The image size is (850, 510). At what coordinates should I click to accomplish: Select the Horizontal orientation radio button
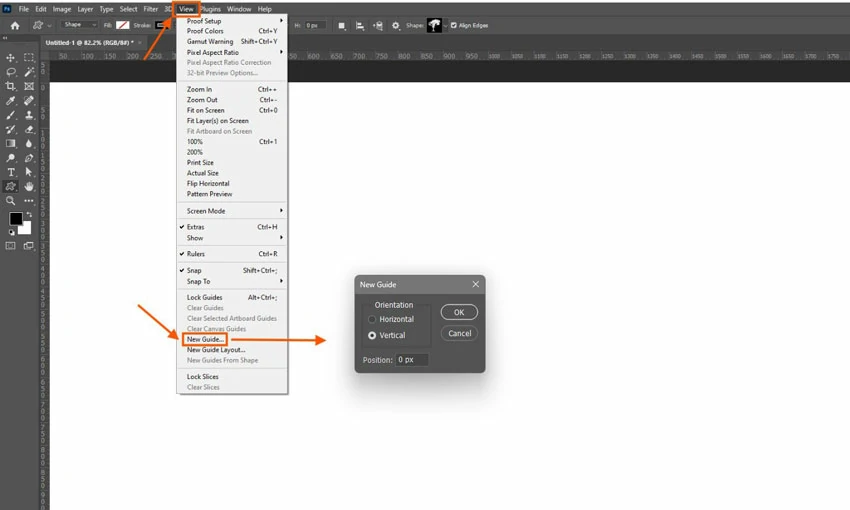point(373,319)
